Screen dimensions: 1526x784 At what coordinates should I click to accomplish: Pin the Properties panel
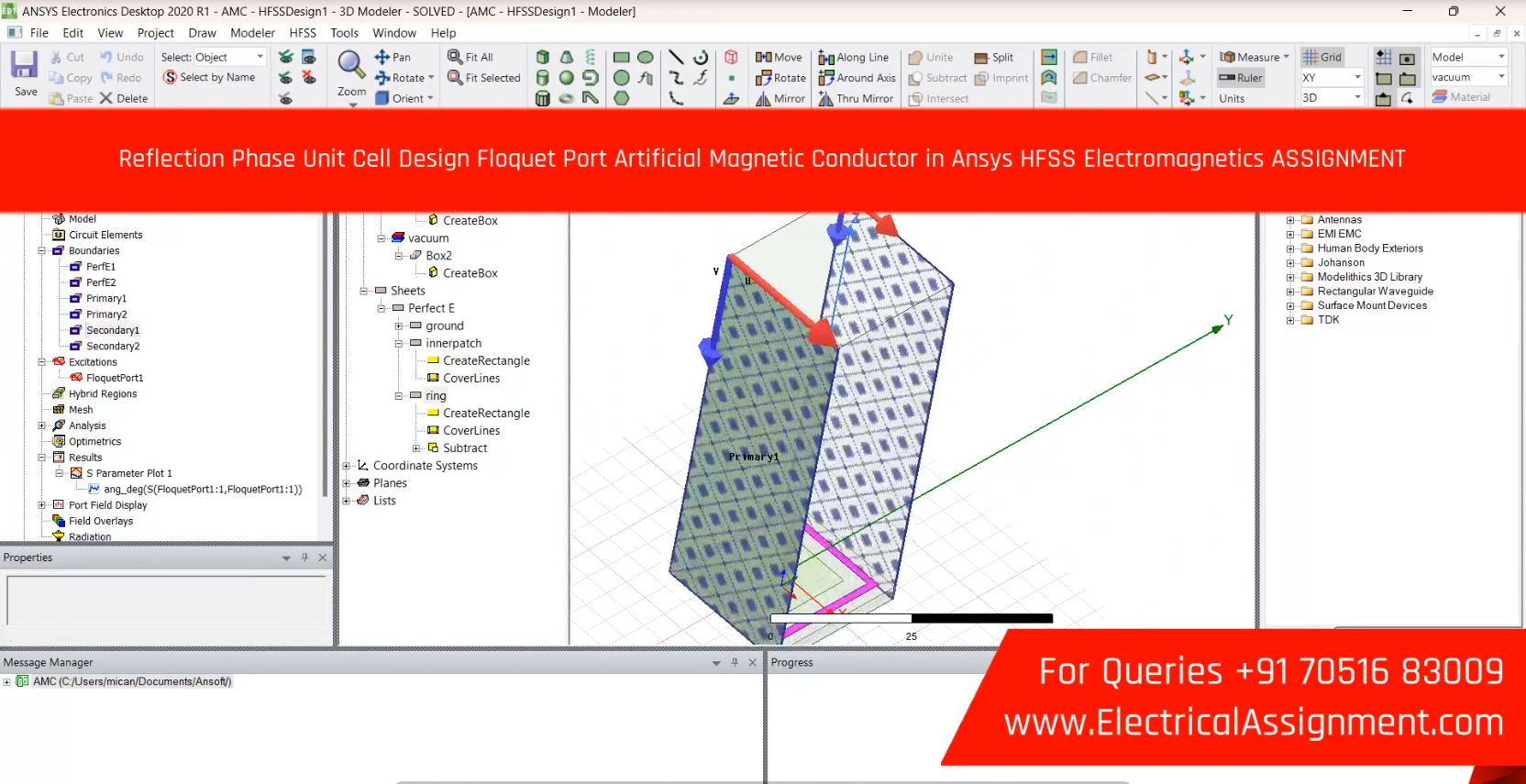[304, 558]
